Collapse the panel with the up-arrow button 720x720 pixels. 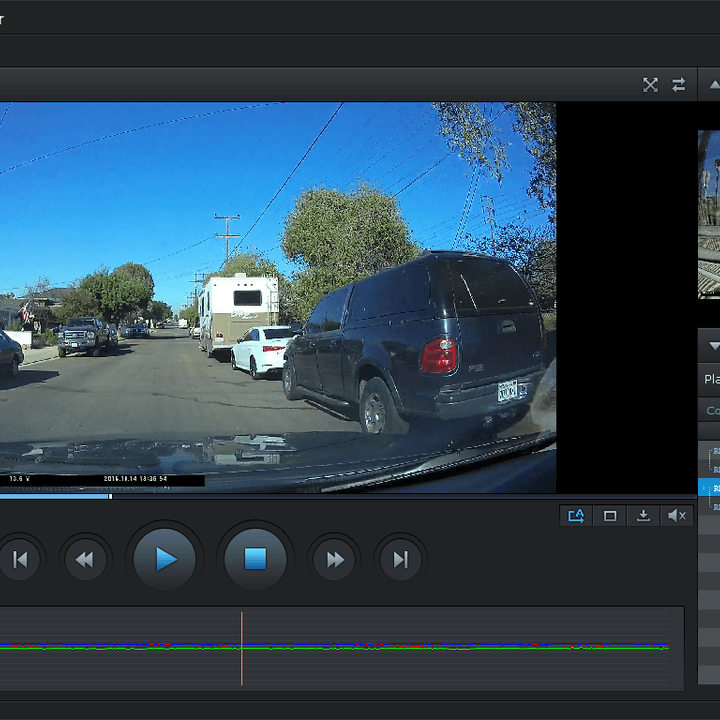(x=714, y=85)
